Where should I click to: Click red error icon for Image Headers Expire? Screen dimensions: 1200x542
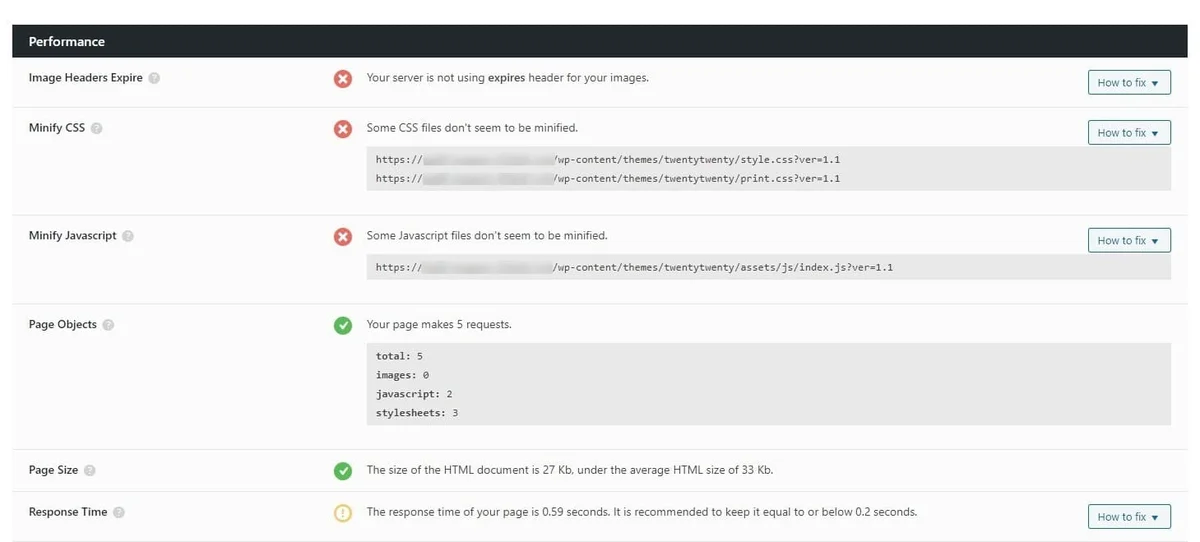click(343, 78)
